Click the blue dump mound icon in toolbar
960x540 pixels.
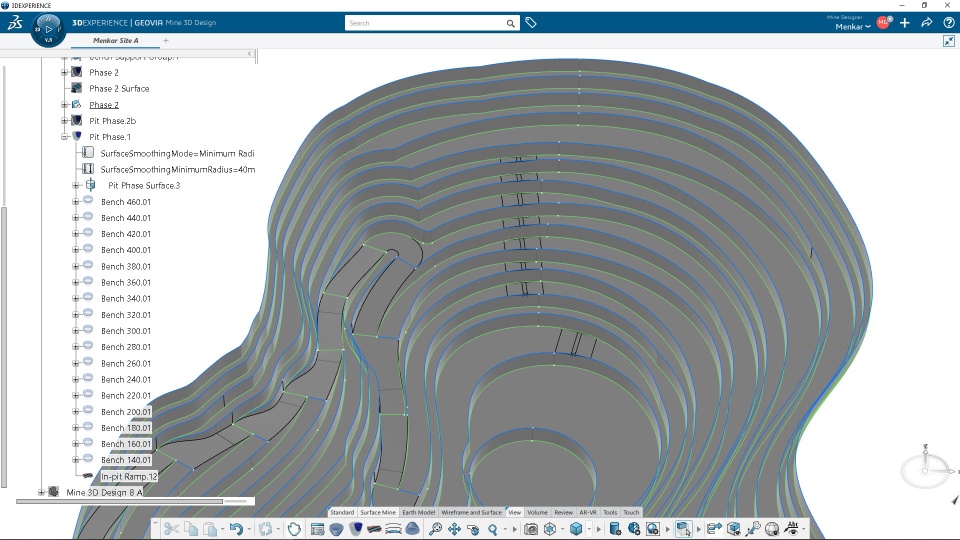coord(413,528)
